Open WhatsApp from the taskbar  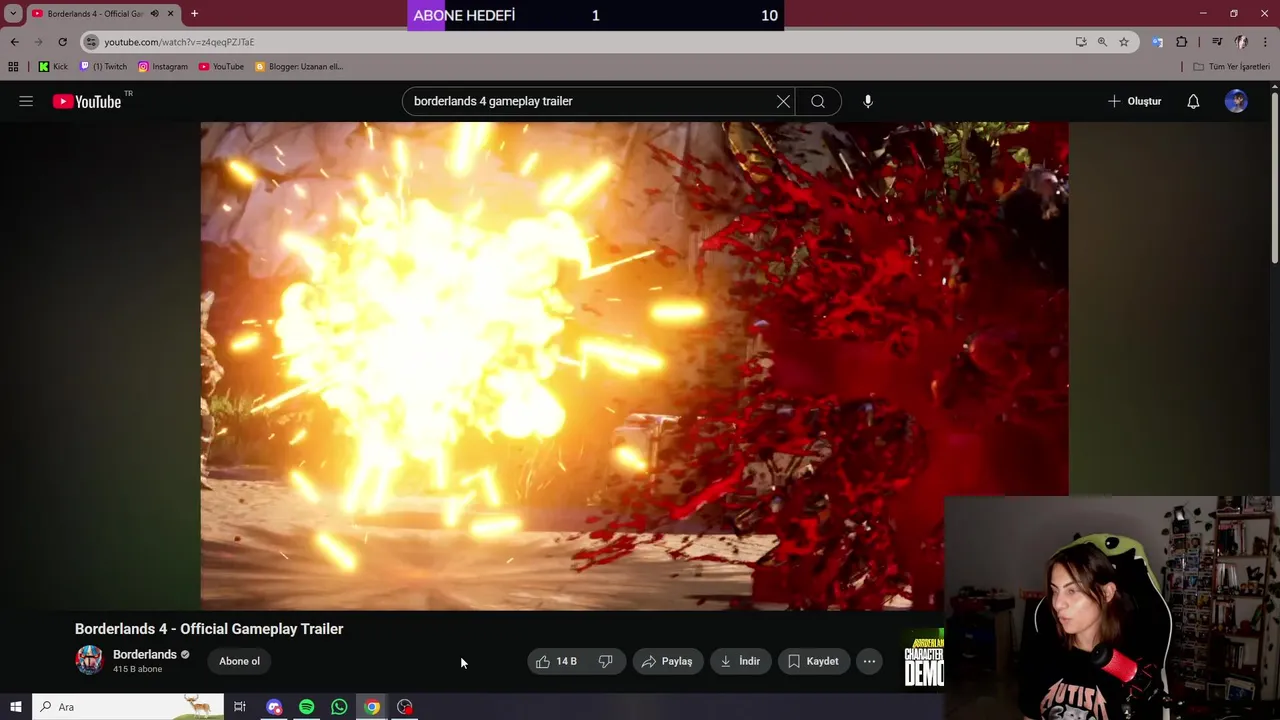[339, 707]
